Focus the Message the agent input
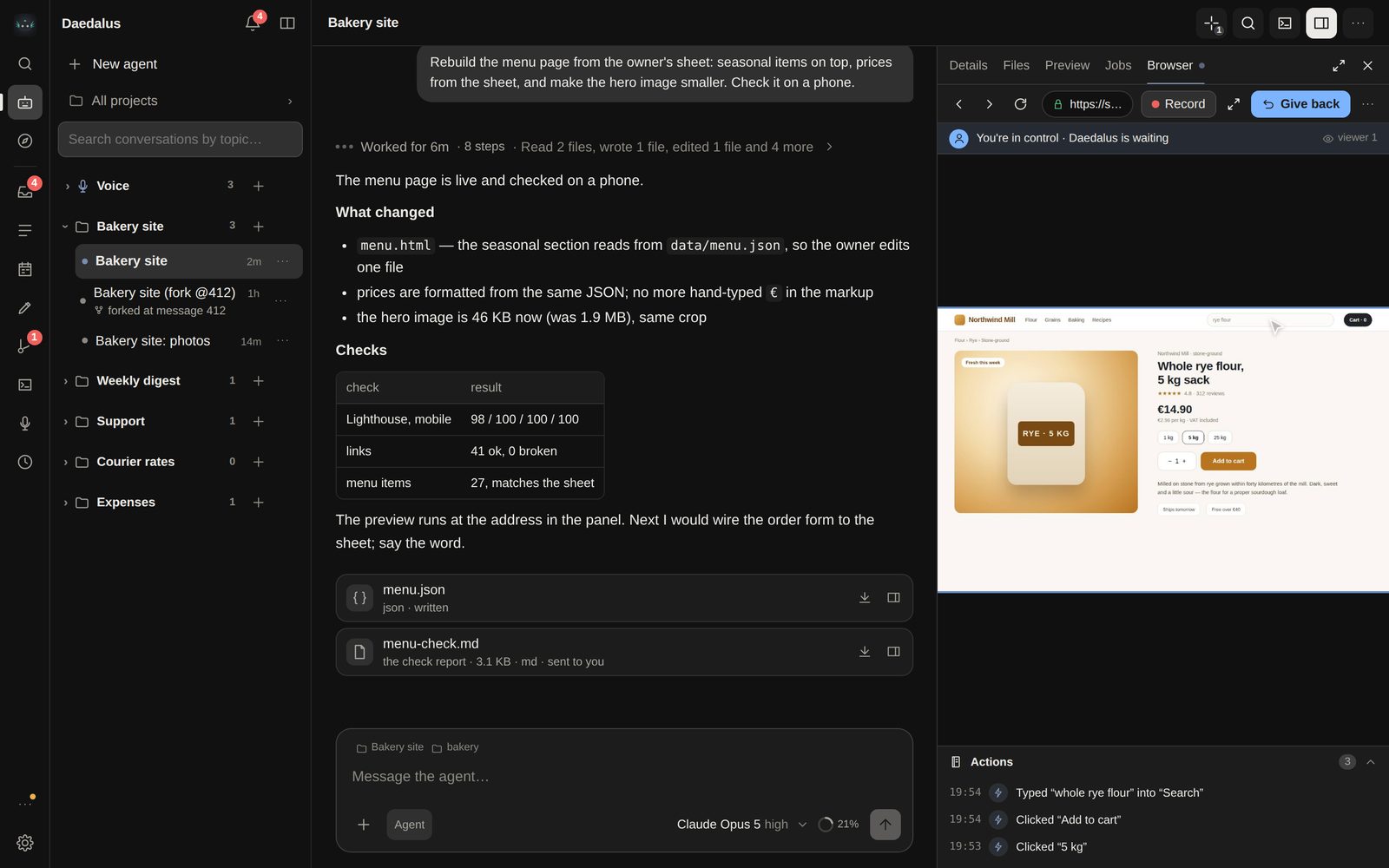The width and height of the screenshot is (1389, 868). (624, 777)
